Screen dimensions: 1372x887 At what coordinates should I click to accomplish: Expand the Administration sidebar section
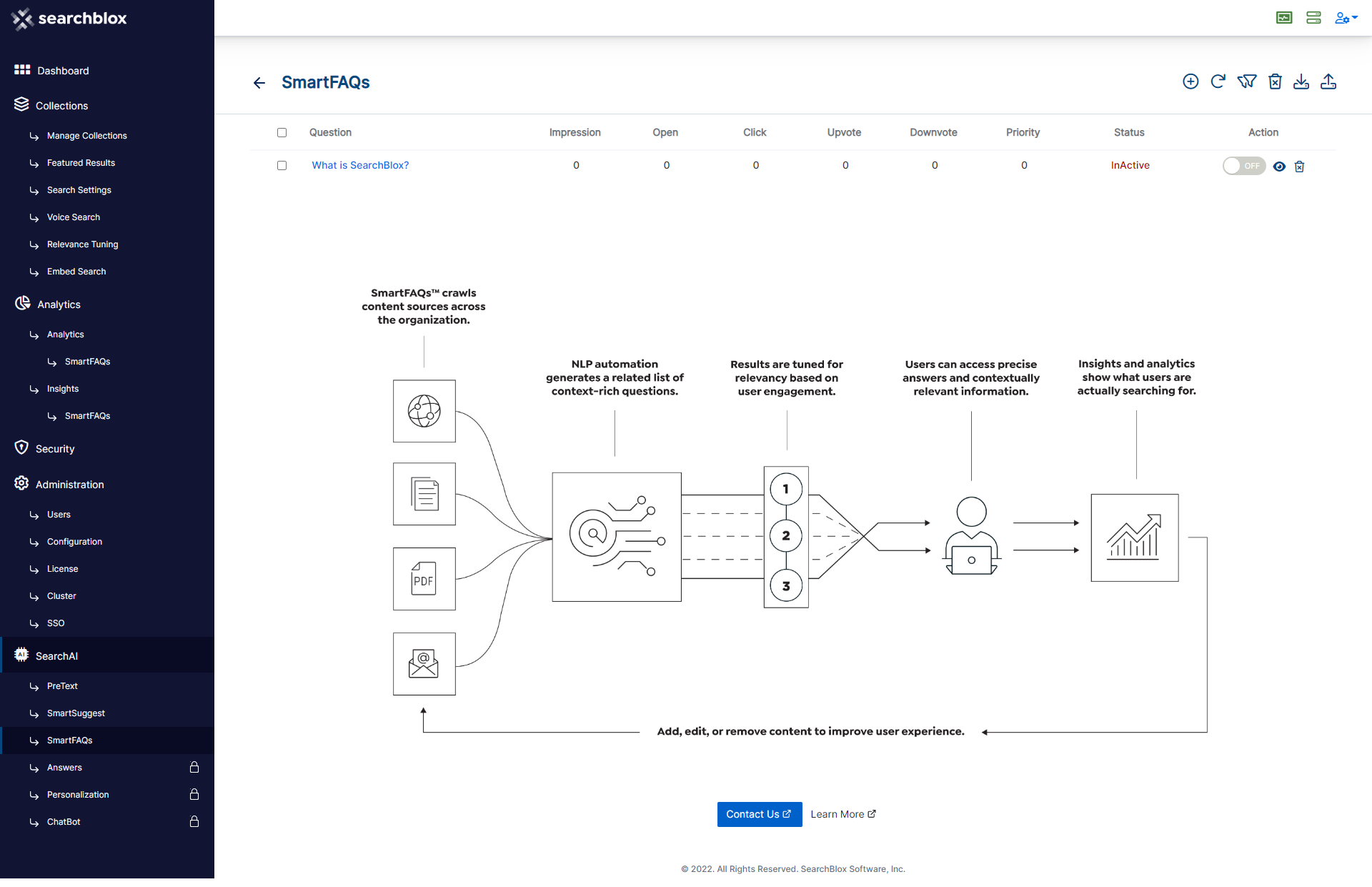[69, 485]
